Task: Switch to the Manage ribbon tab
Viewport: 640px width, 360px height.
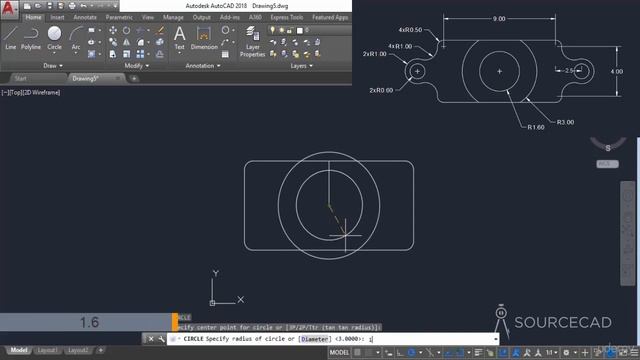Action: point(173,17)
